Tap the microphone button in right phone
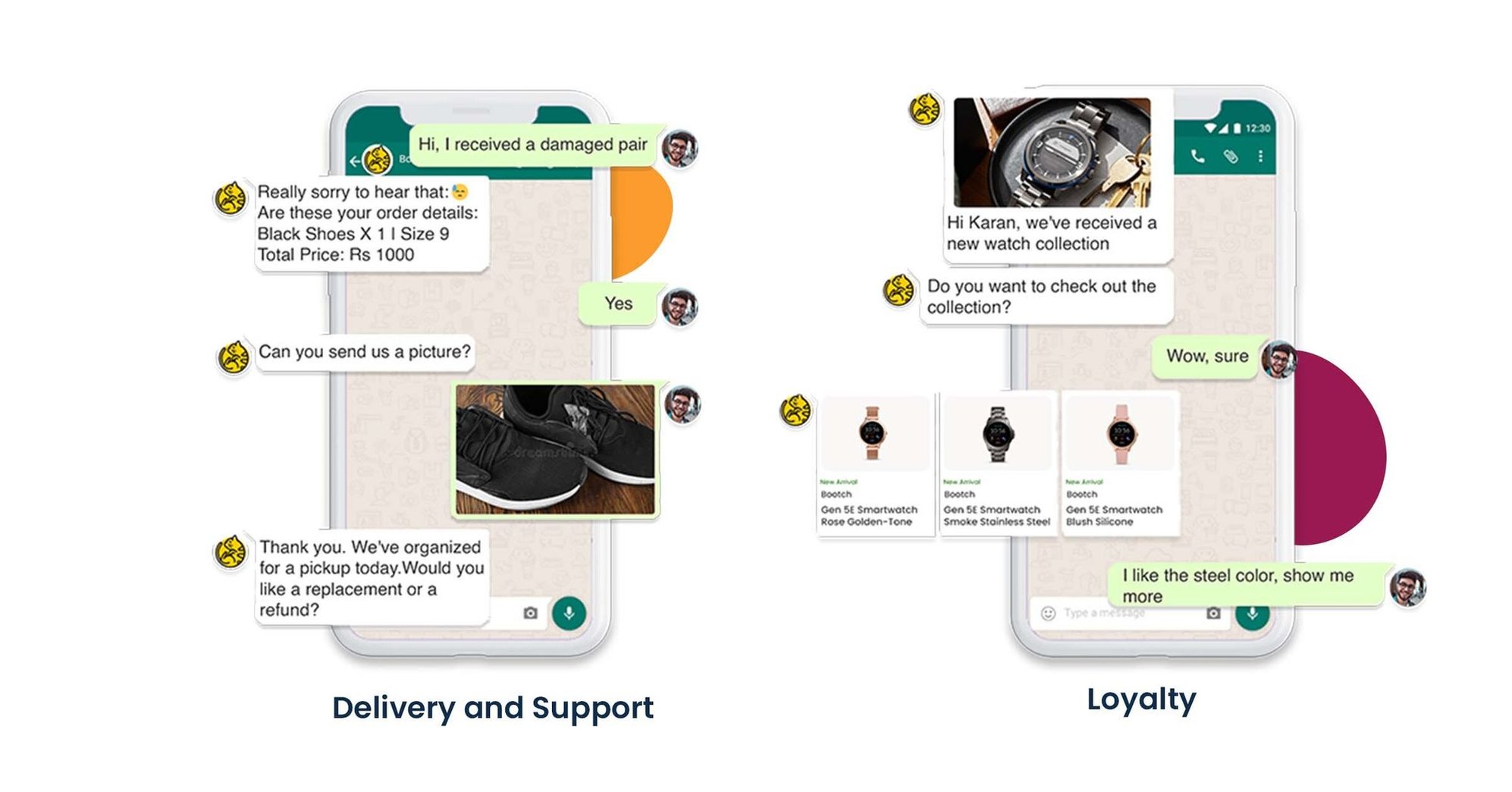1512x792 pixels. click(x=1253, y=614)
